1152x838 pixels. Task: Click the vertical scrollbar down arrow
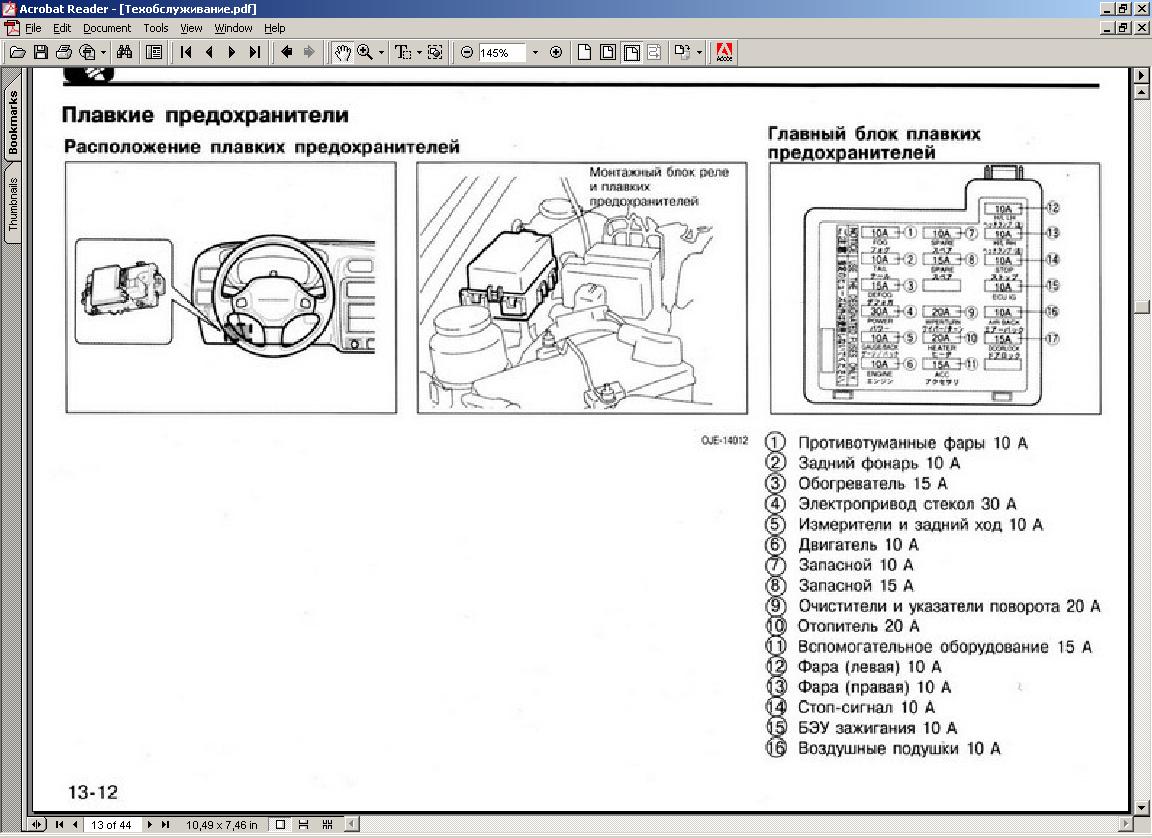pos(1142,807)
